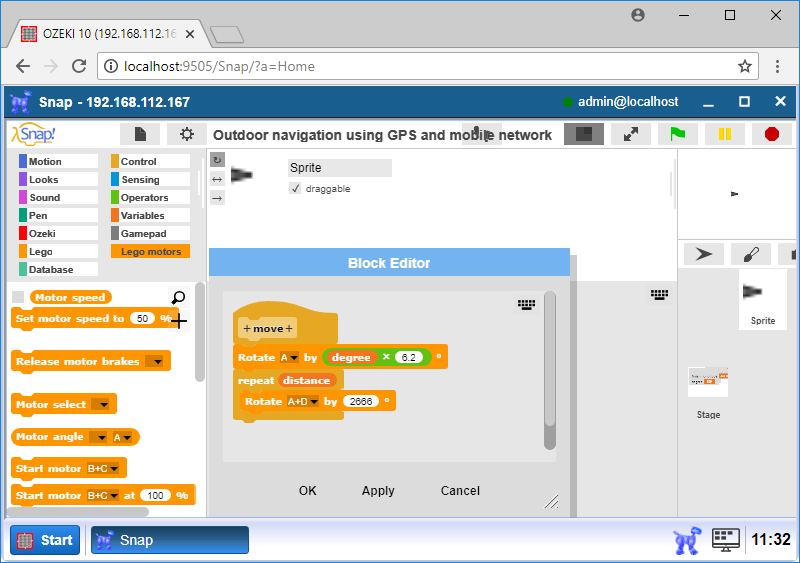Open keyboard entry in Block Editor
The image size is (800, 563).
coord(527,305)
